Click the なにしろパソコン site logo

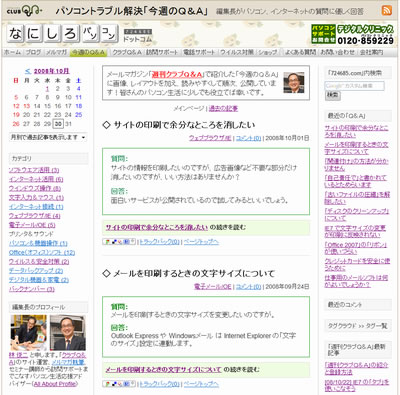62,34
